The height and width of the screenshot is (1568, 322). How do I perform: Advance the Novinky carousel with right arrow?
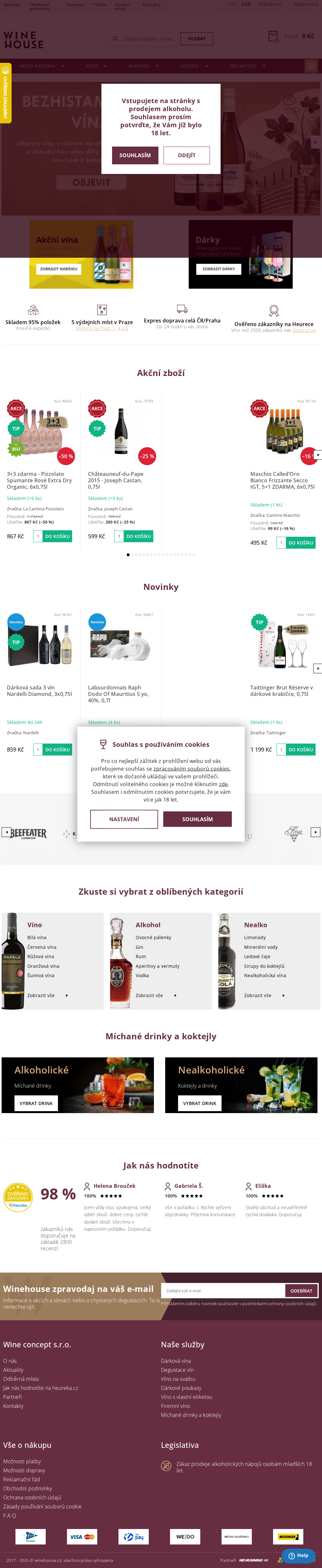coord(317,669)
